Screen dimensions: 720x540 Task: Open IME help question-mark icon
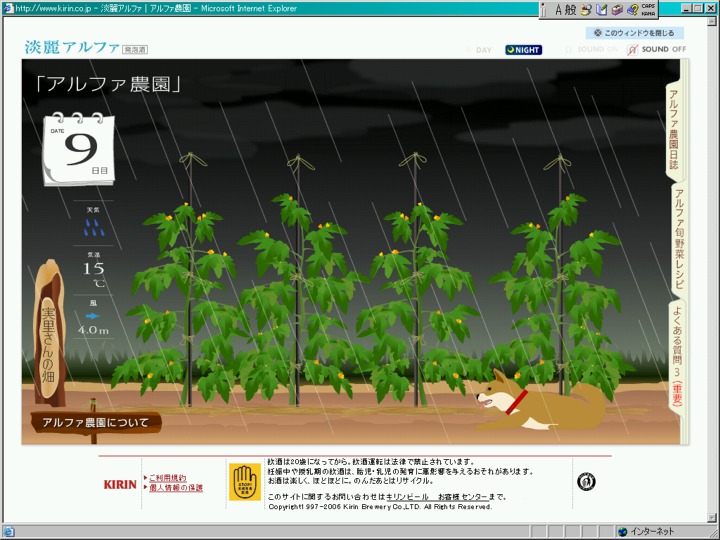[632, 10]
